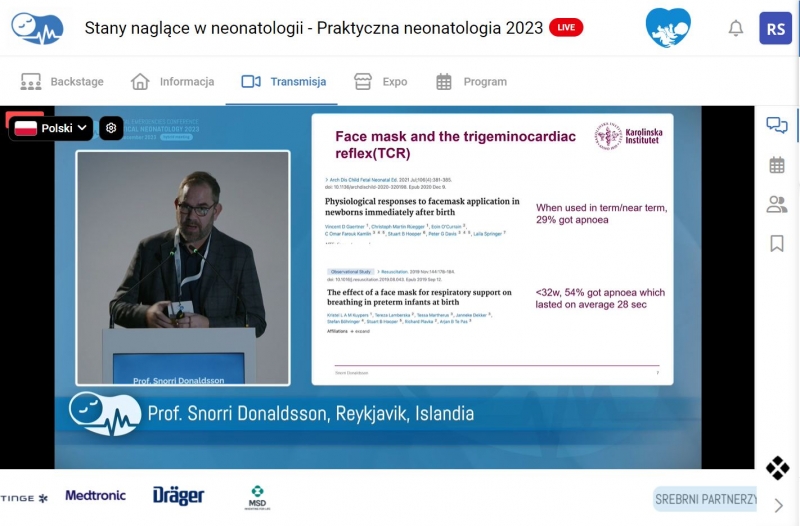Click the Dräger sponsor logo
The width and height of the screenshot is (800, 526).
click(x=178, y=496)
